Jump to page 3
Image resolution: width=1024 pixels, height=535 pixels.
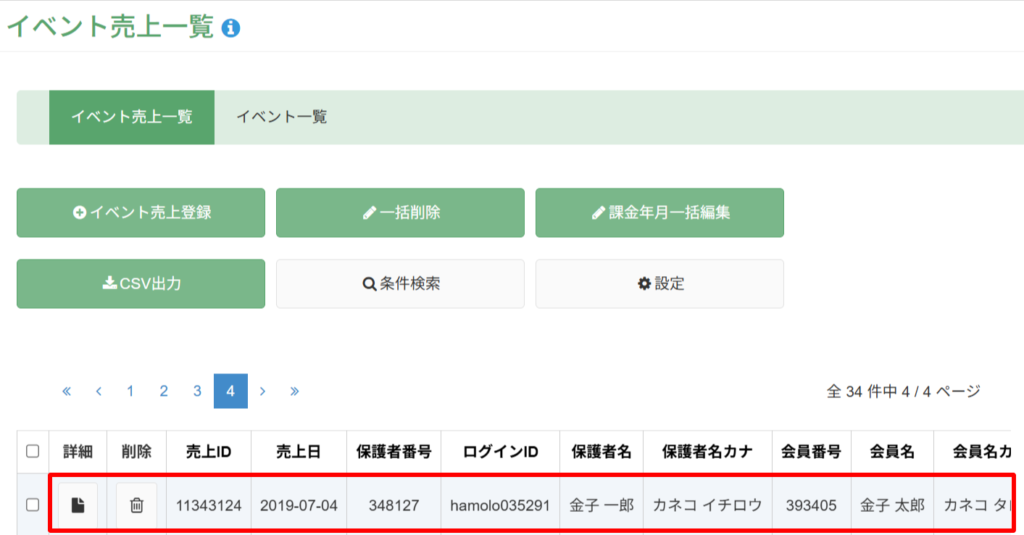tap(197, 391)
